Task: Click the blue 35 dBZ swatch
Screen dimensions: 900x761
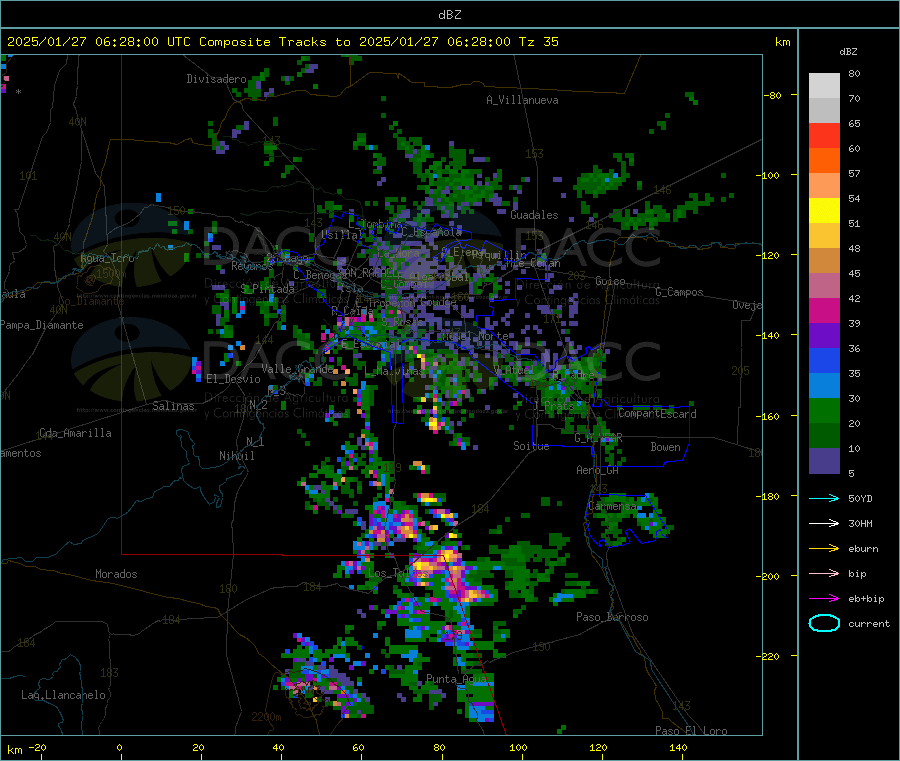Action: tap(824, 360)
